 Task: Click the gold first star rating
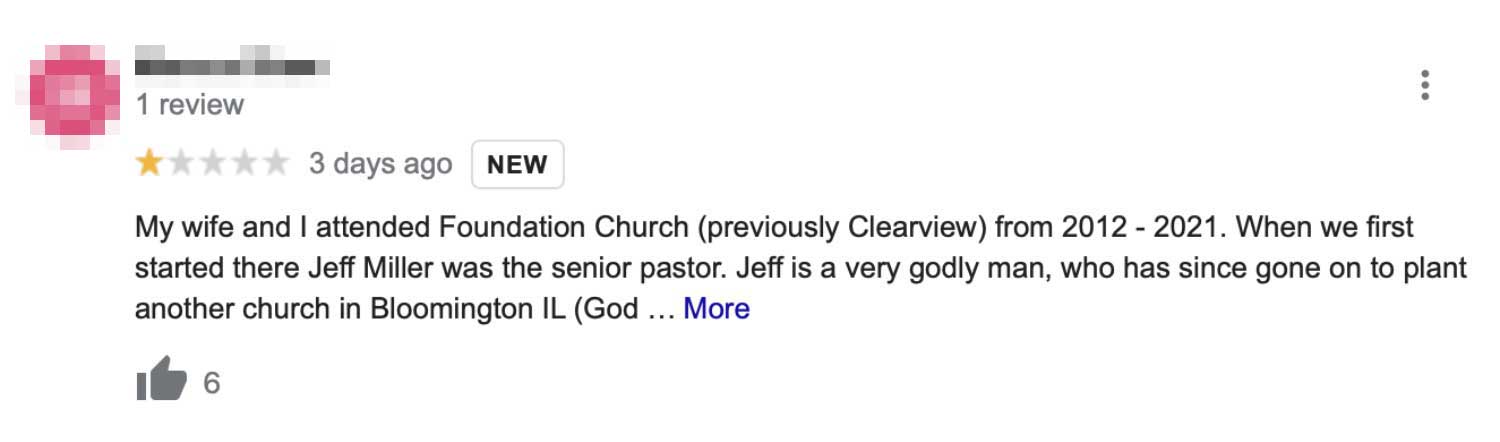click(149, 163)
